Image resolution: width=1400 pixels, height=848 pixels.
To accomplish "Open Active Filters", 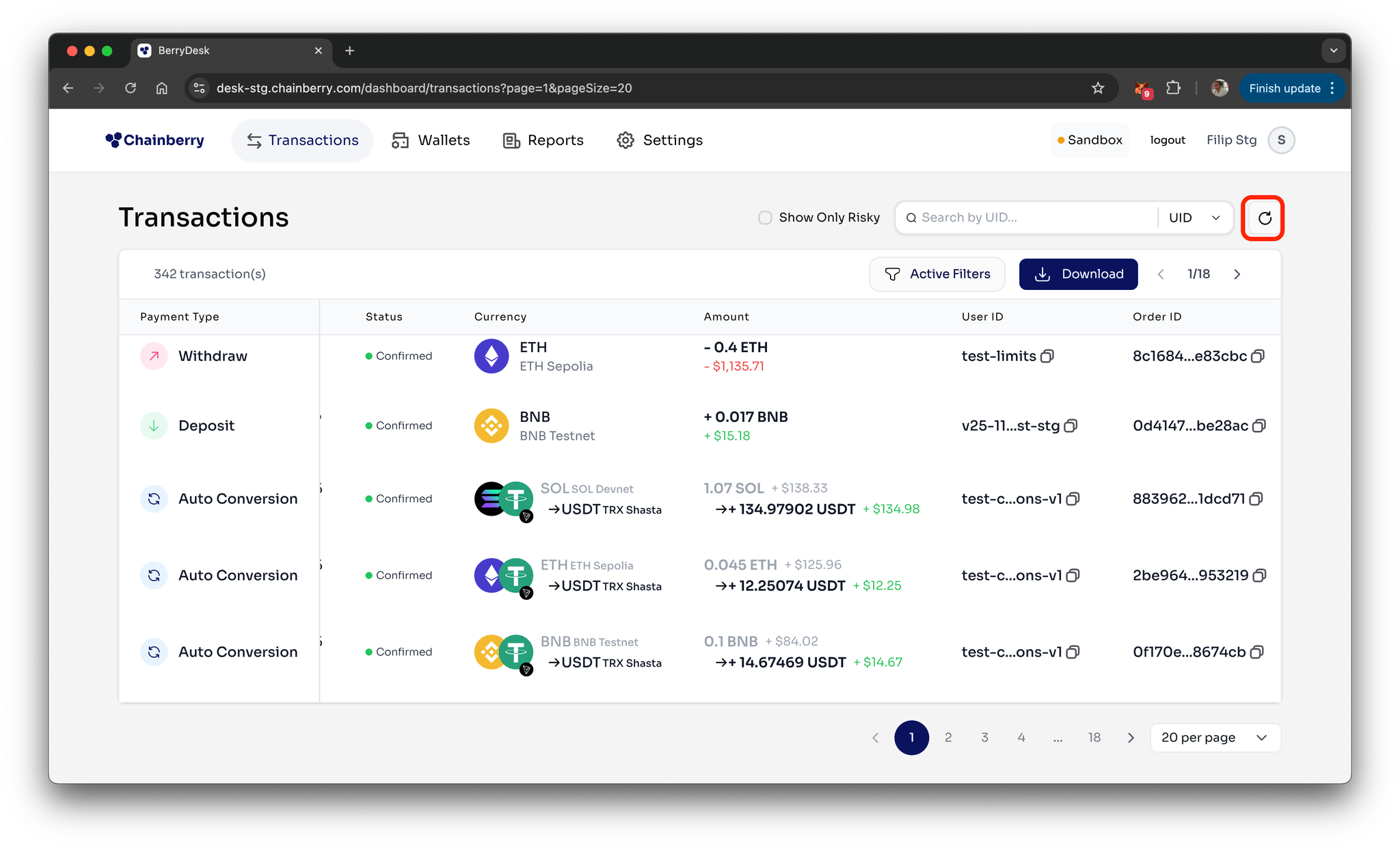I will coord(937,274).
